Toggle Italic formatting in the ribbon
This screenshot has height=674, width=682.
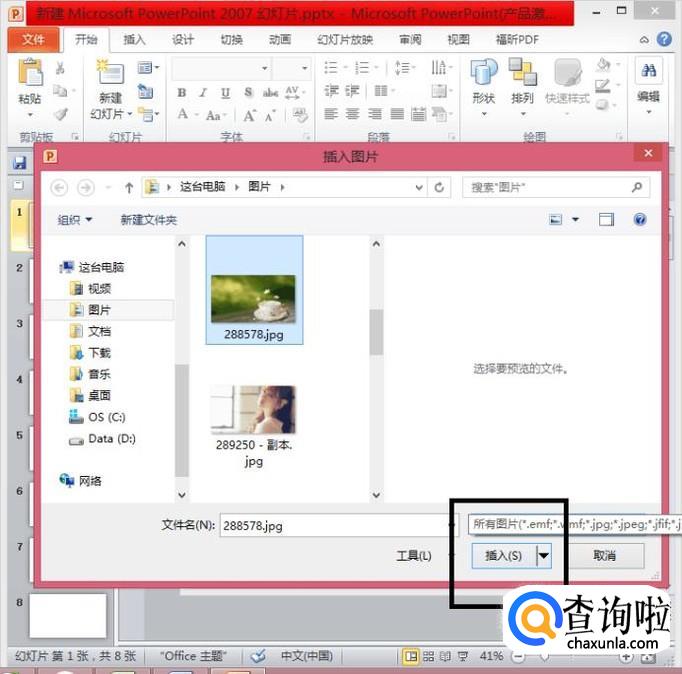203,92
